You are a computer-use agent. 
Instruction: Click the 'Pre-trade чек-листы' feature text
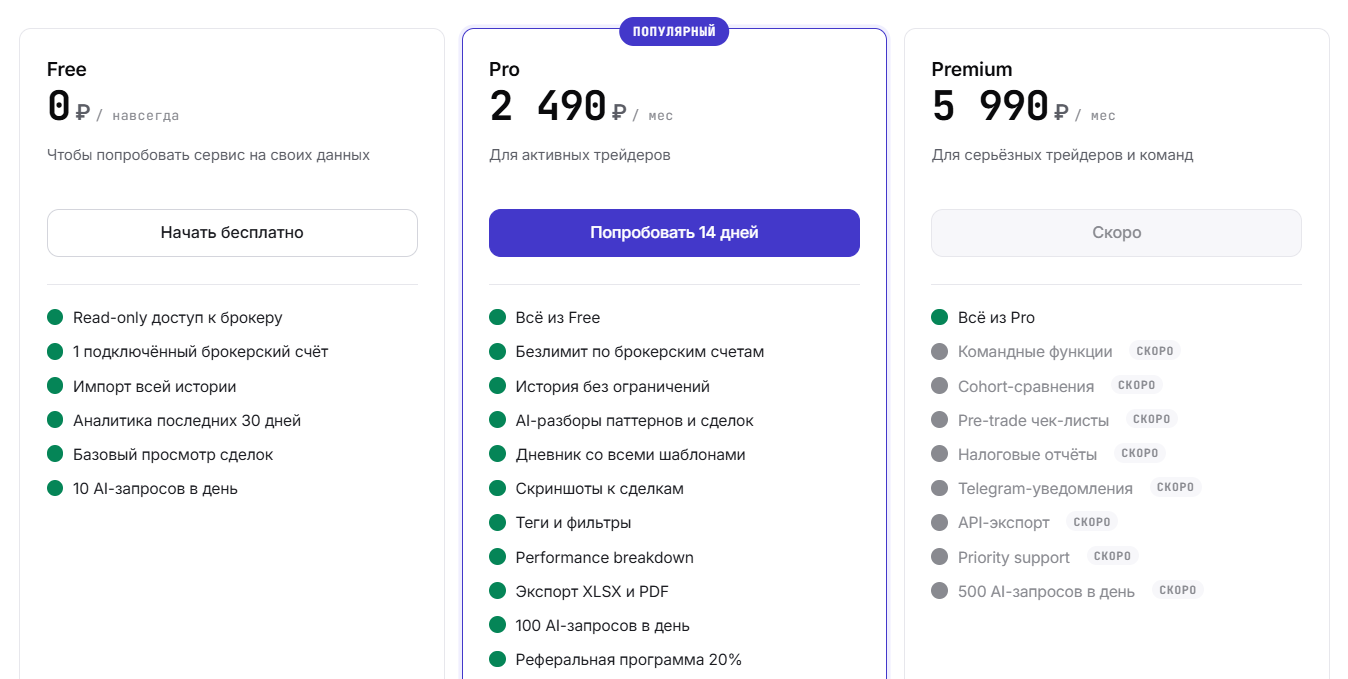[x=1034, y=421]
